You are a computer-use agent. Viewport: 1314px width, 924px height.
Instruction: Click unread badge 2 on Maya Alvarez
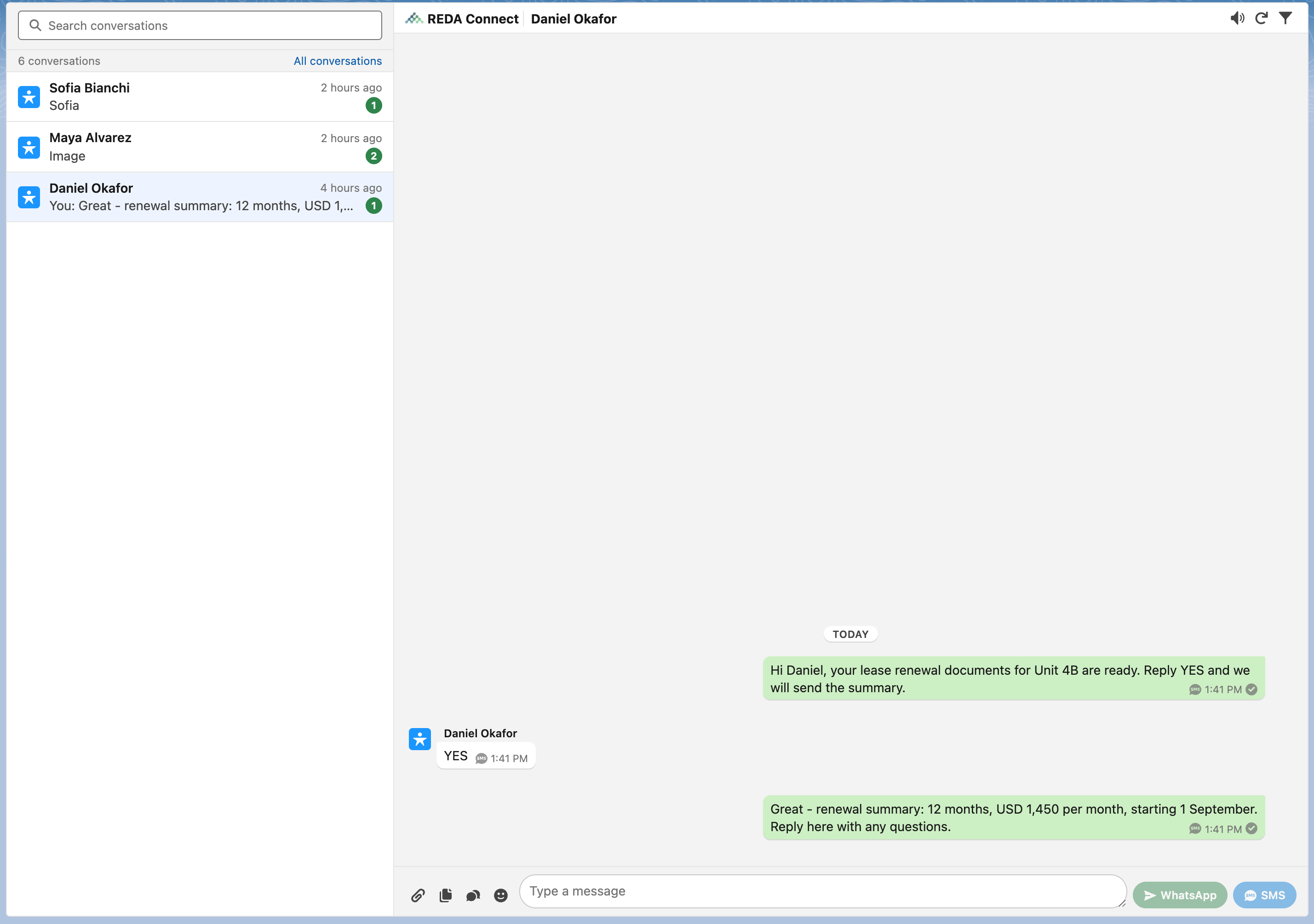tap(374, 155)
